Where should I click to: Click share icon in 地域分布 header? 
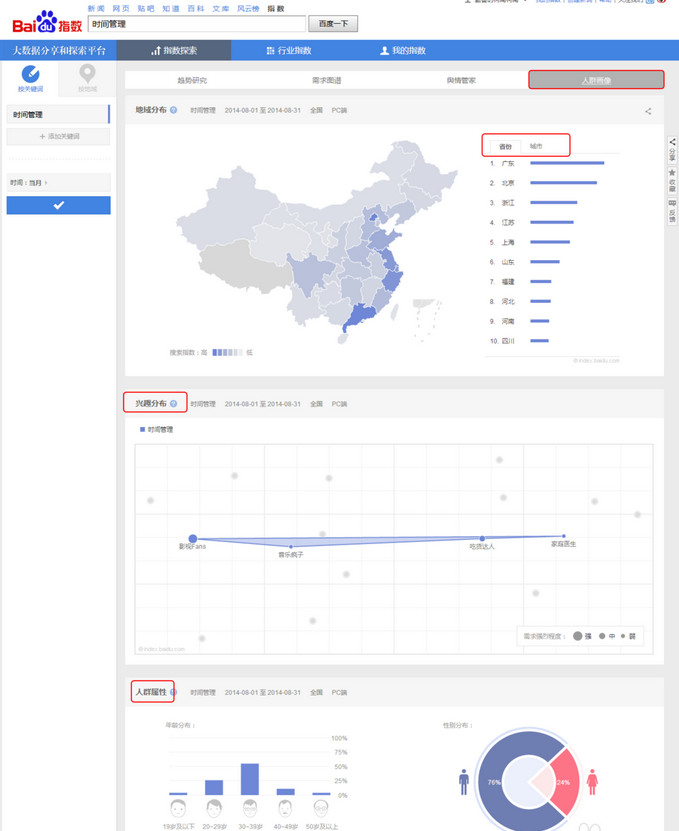coord(648,111)
